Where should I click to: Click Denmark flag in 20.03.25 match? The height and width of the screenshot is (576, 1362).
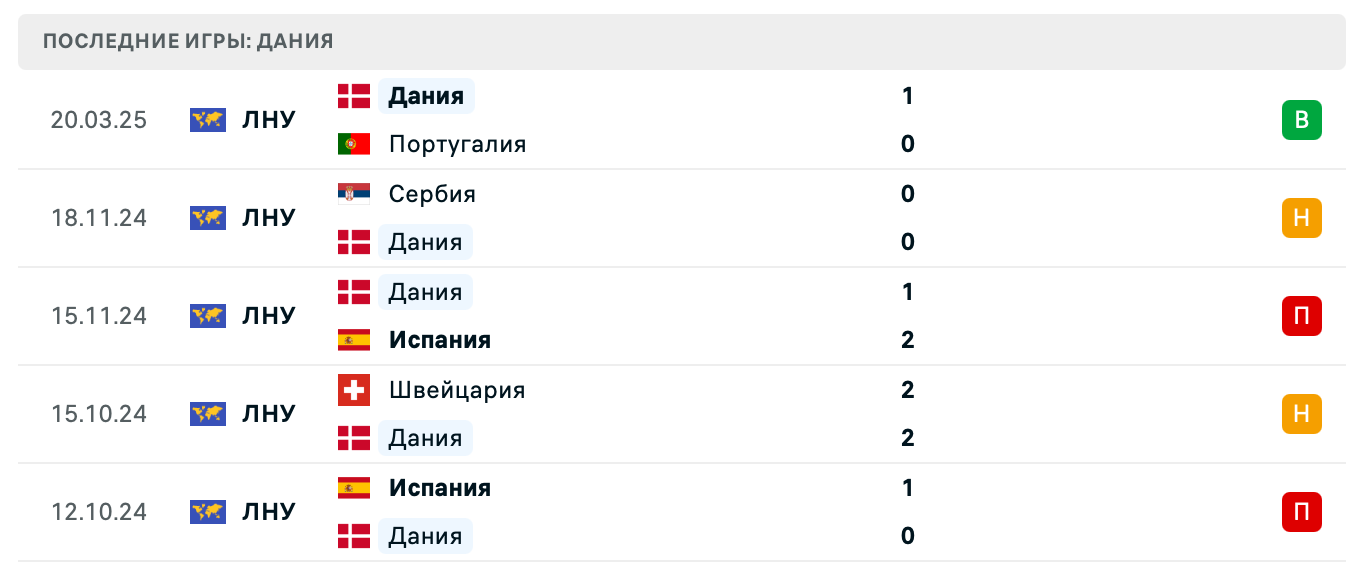coord(354,96)
